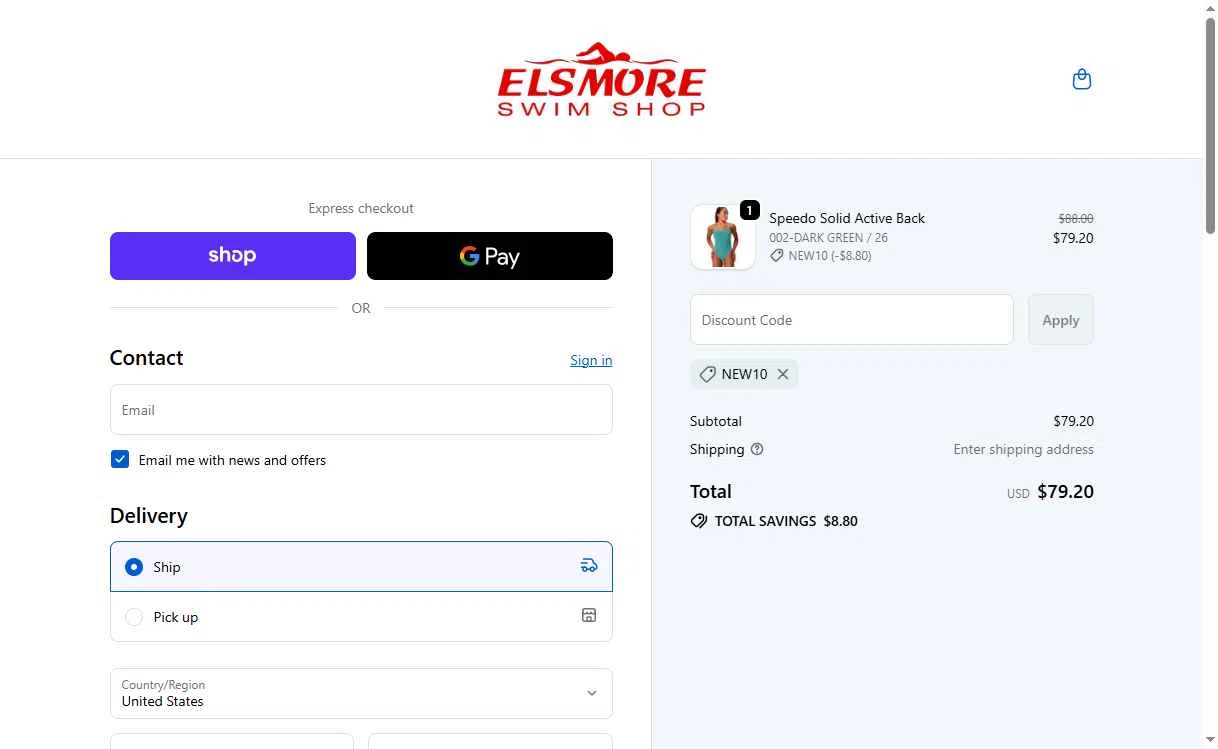Remove the NEW10 discount code tag
The height and width of the screenshot is (749, 1218).
point(783,374)
